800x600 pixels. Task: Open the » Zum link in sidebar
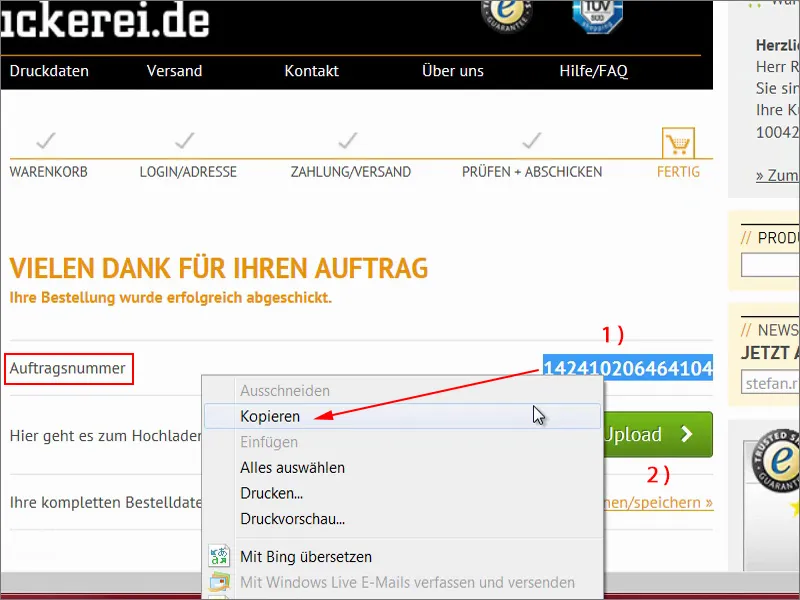coord(778,176)
